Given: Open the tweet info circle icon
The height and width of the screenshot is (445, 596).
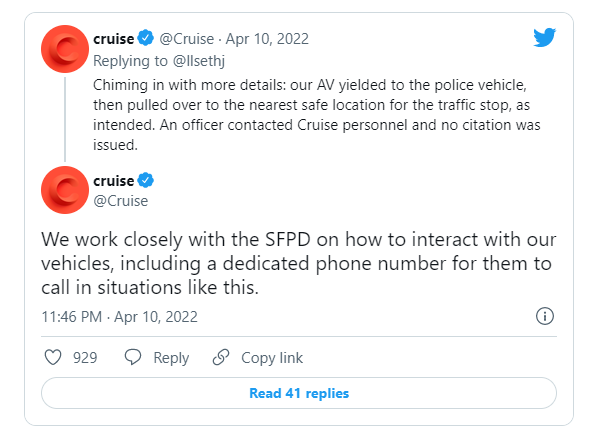Looking at the screenshot, I should click(x=545, y=316).
